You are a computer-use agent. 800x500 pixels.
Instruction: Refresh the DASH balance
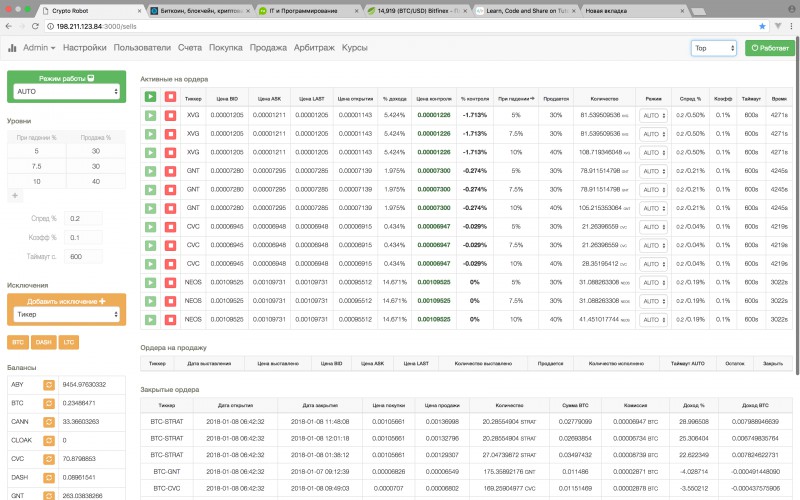click(49, 478)
